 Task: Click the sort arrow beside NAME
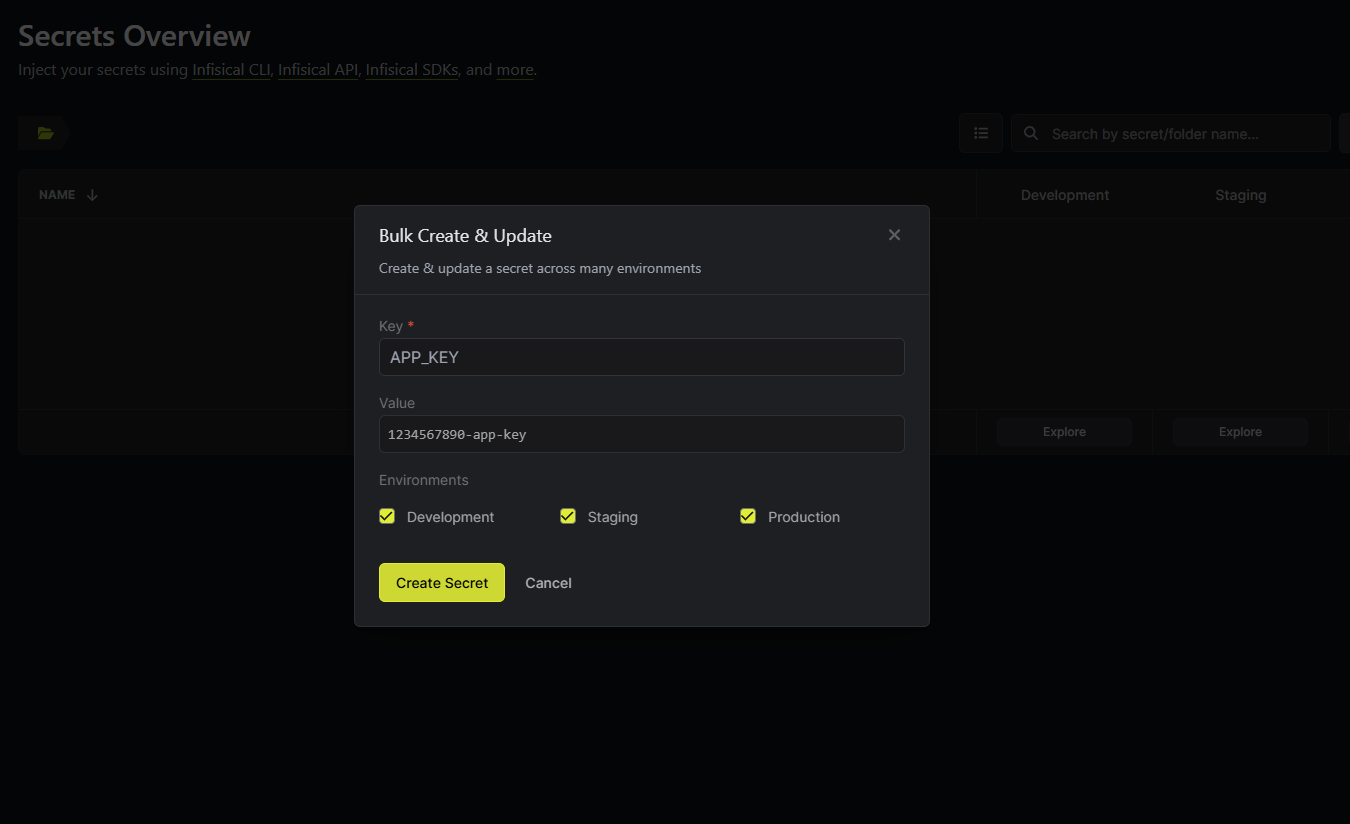pos(92,195)
